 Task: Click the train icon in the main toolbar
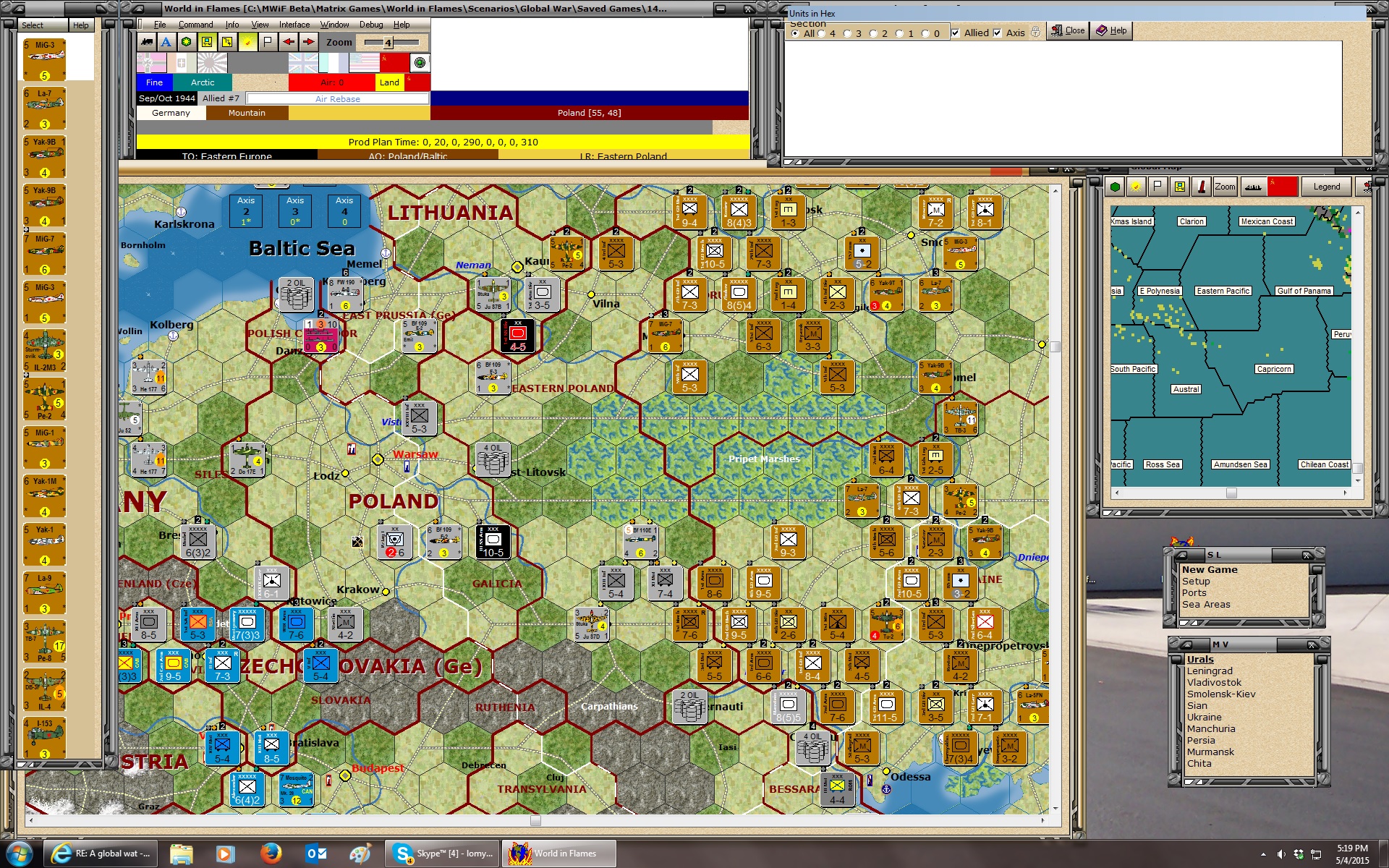(x=147, y=42)
